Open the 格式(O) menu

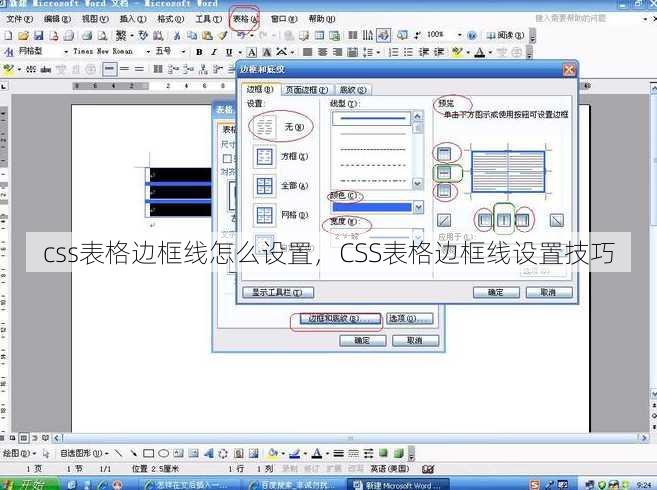click(x=171, y=19)
